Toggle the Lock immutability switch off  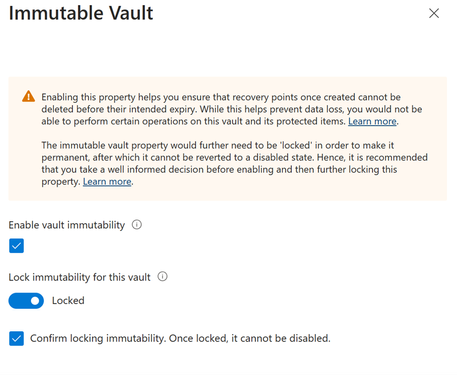[x=26, y=301]
